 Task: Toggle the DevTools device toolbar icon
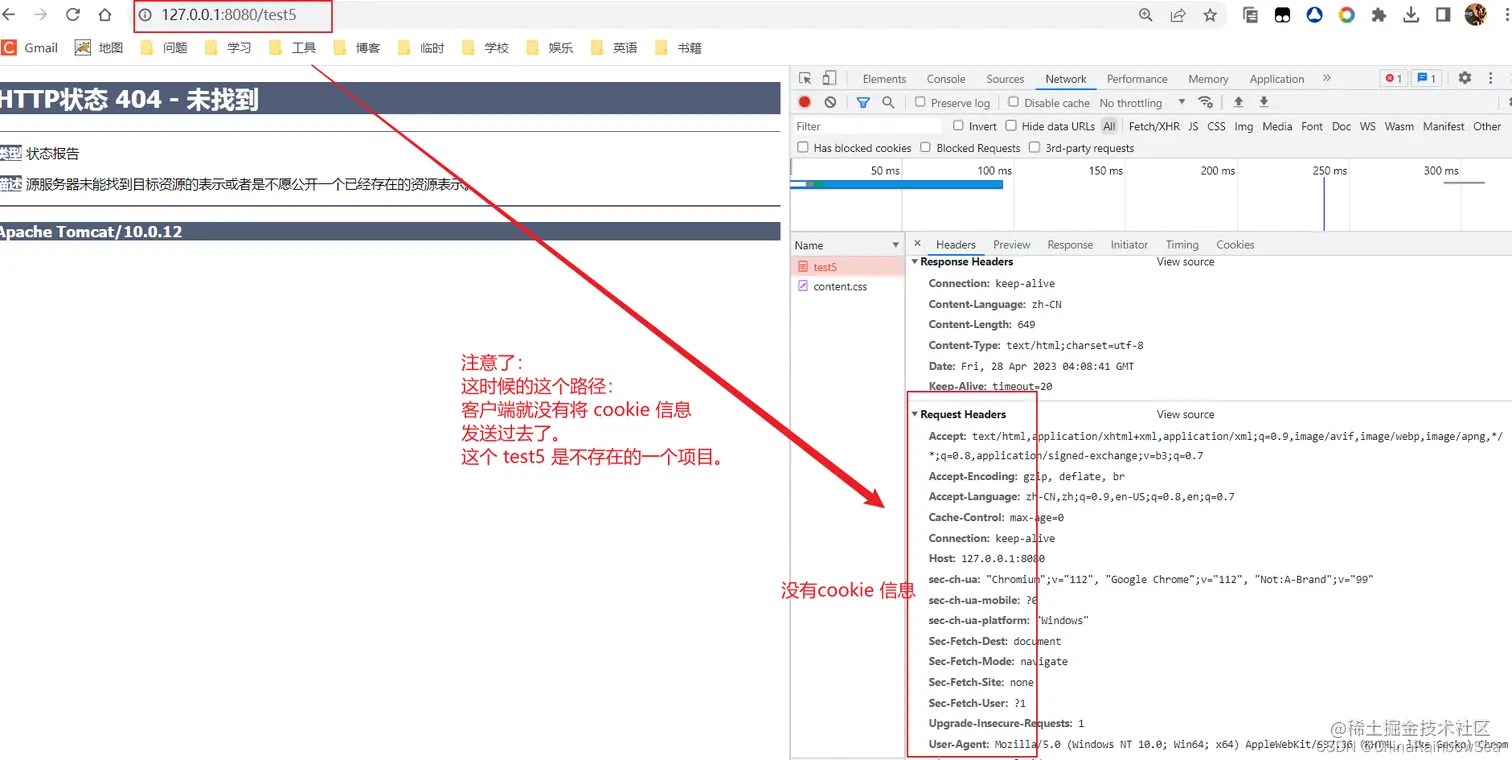829,78
